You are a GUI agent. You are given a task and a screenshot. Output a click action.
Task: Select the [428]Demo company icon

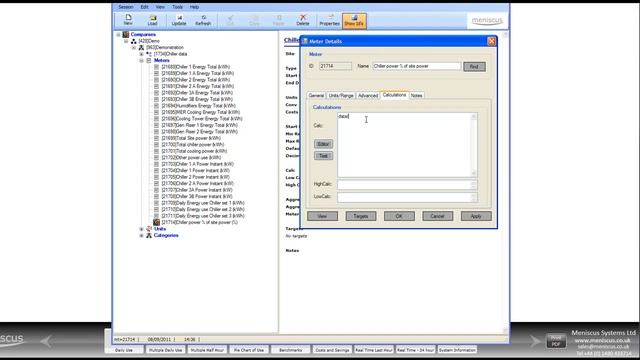(133, 41)
